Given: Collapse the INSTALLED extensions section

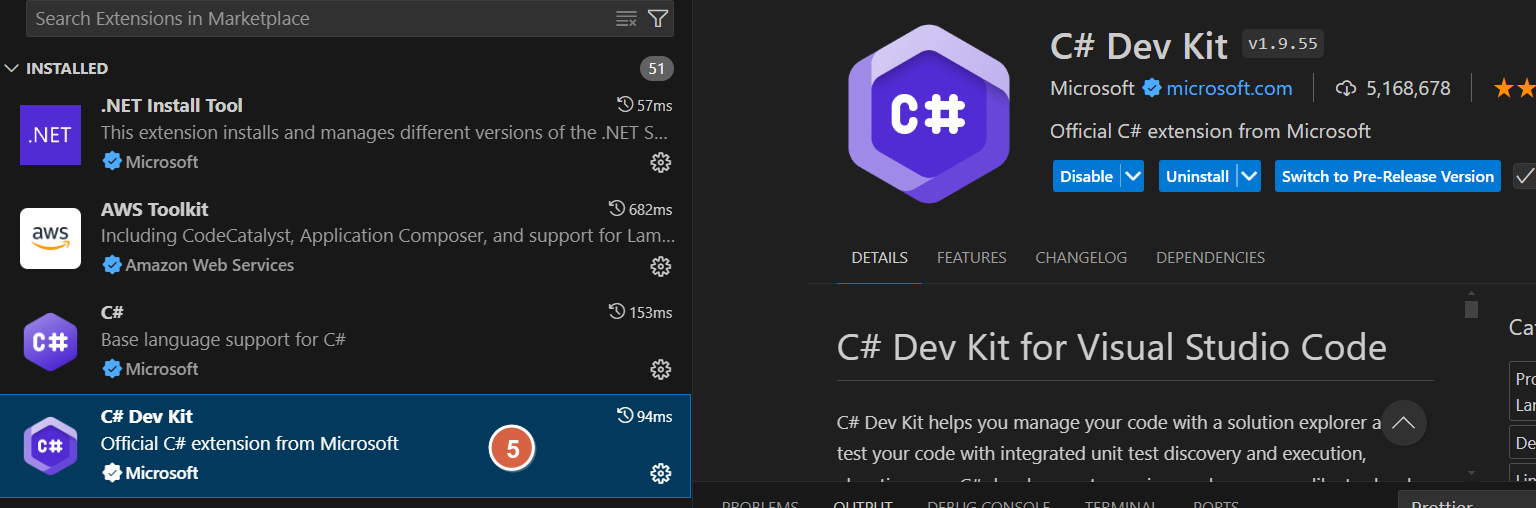Looking at the screenshot, I should coord(11,69).
